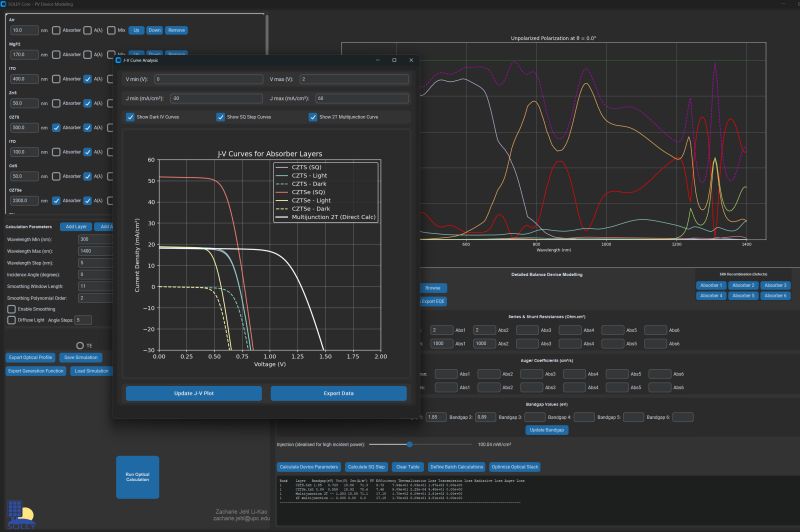Uncheck Show SQ Step Curves
The image size is (800, 532).
220,117
